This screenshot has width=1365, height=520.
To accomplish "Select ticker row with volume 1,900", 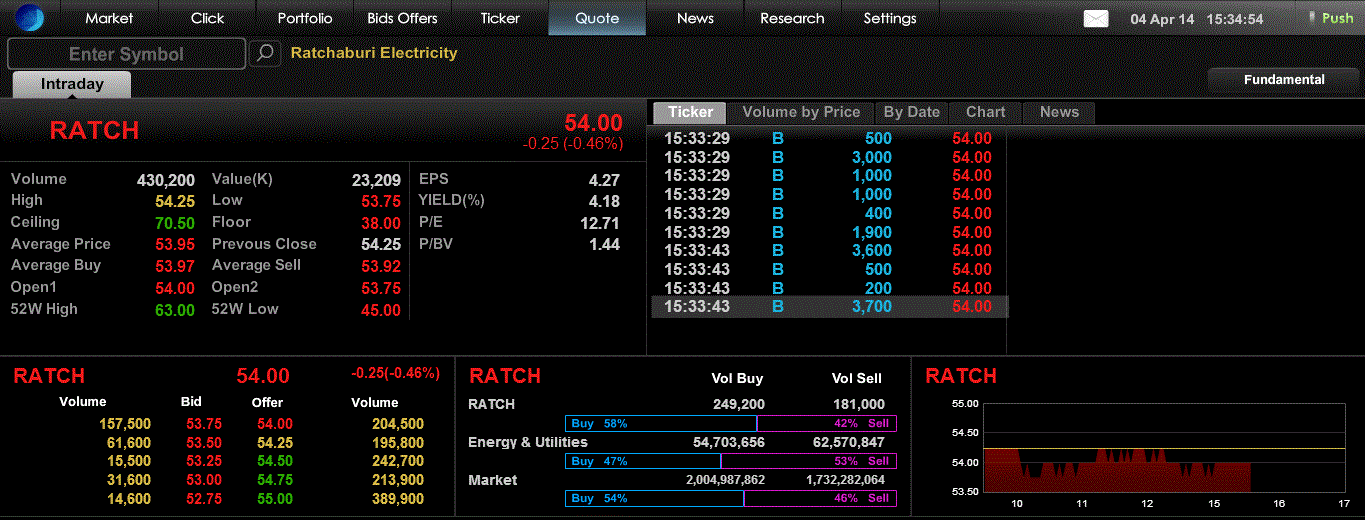I will 830,232.
